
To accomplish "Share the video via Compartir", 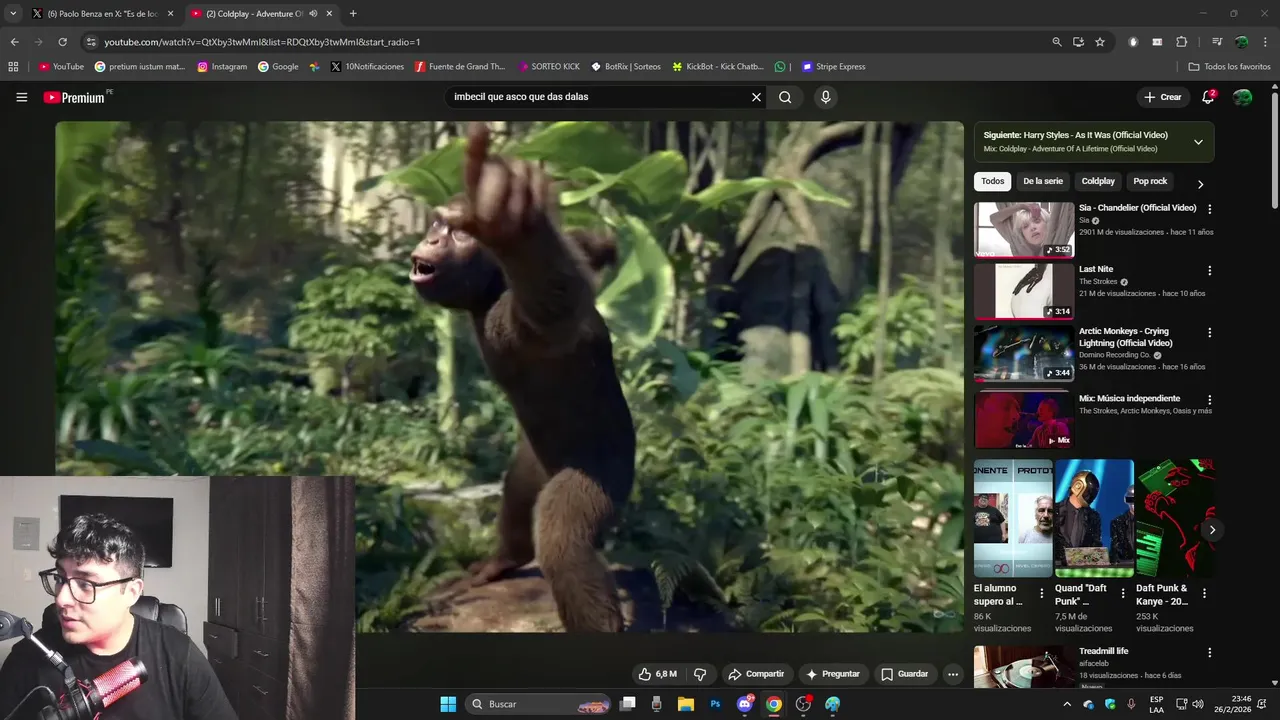I will tap(756, 674).
